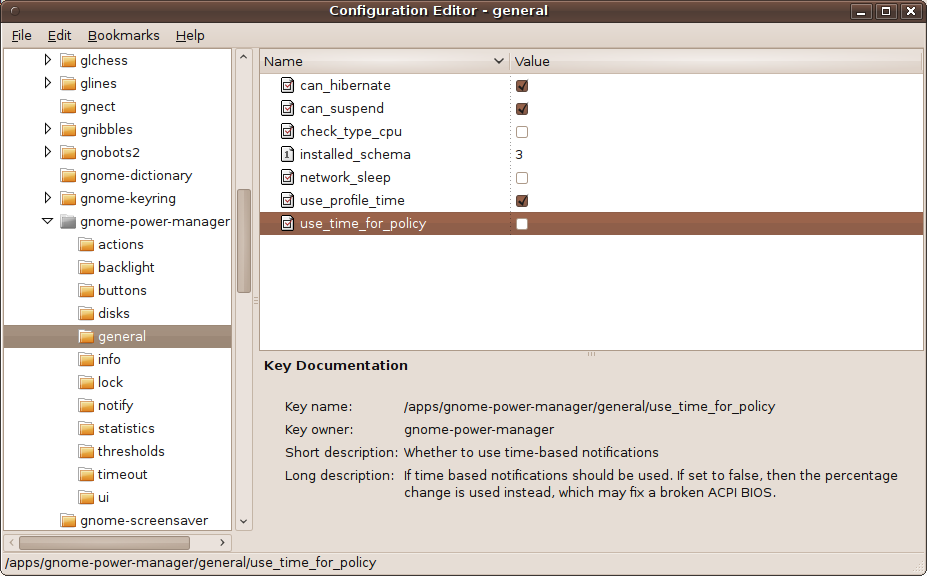Click the glchess folder icon
This screenshot has height=576, width=927.
69,60
